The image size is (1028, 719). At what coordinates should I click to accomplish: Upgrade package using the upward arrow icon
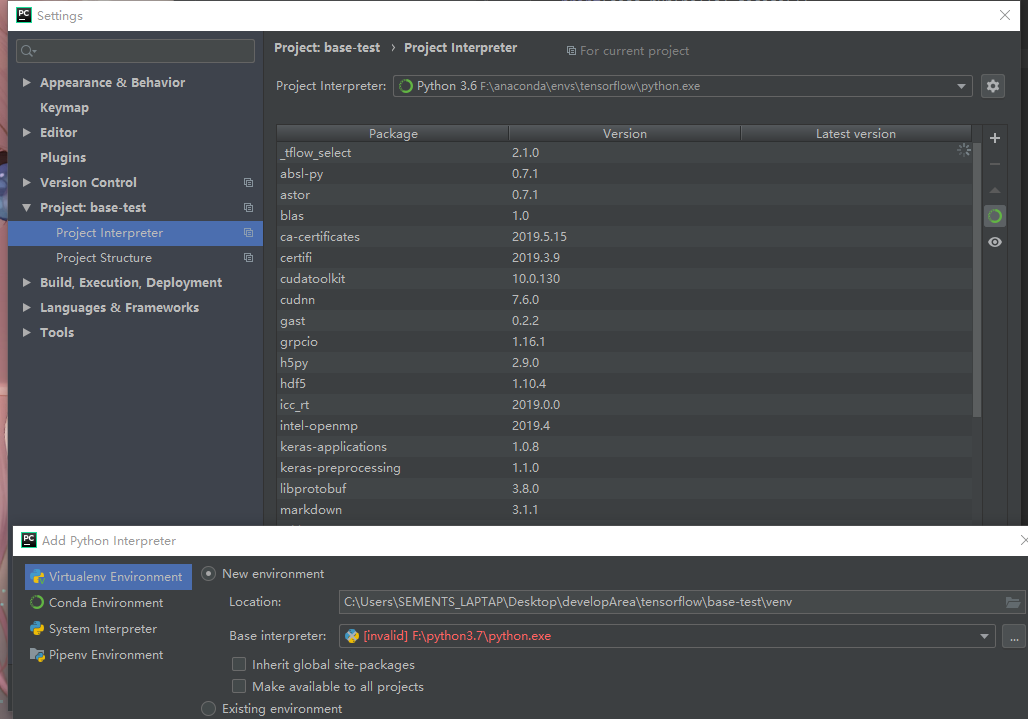[994, 190]
